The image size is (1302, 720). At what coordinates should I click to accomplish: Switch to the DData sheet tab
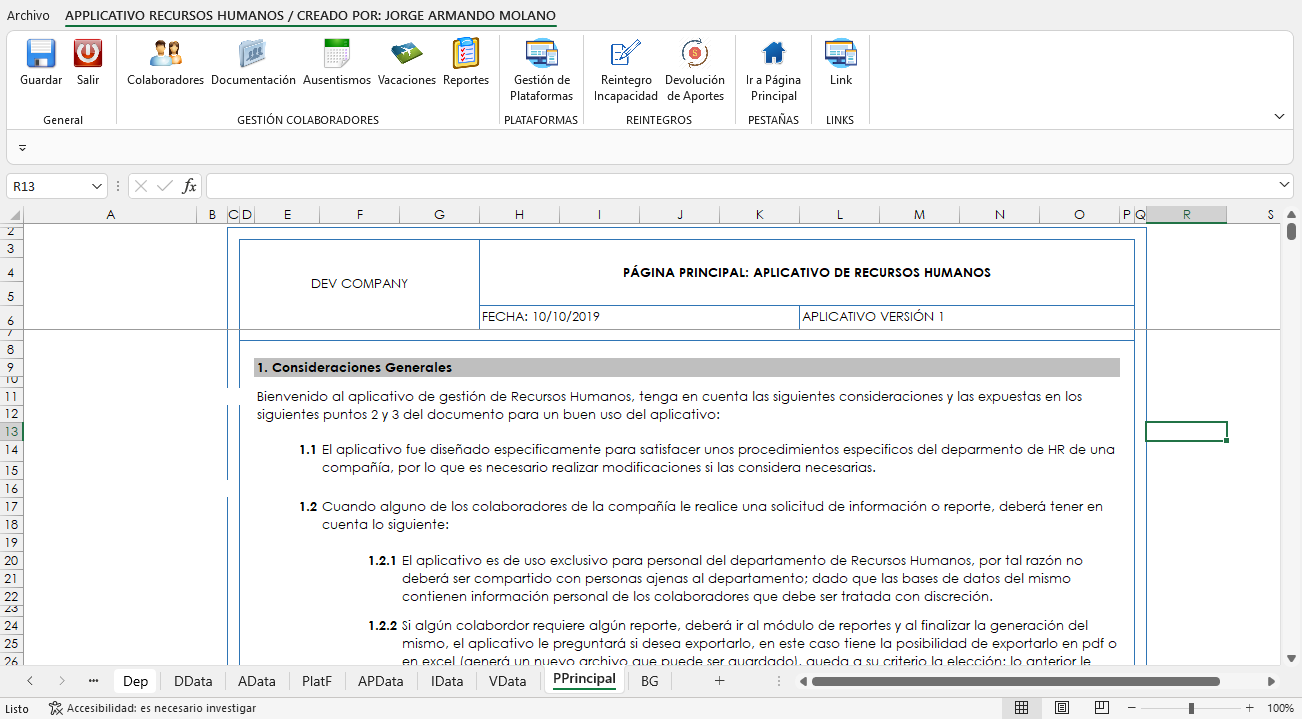[193, 681]
